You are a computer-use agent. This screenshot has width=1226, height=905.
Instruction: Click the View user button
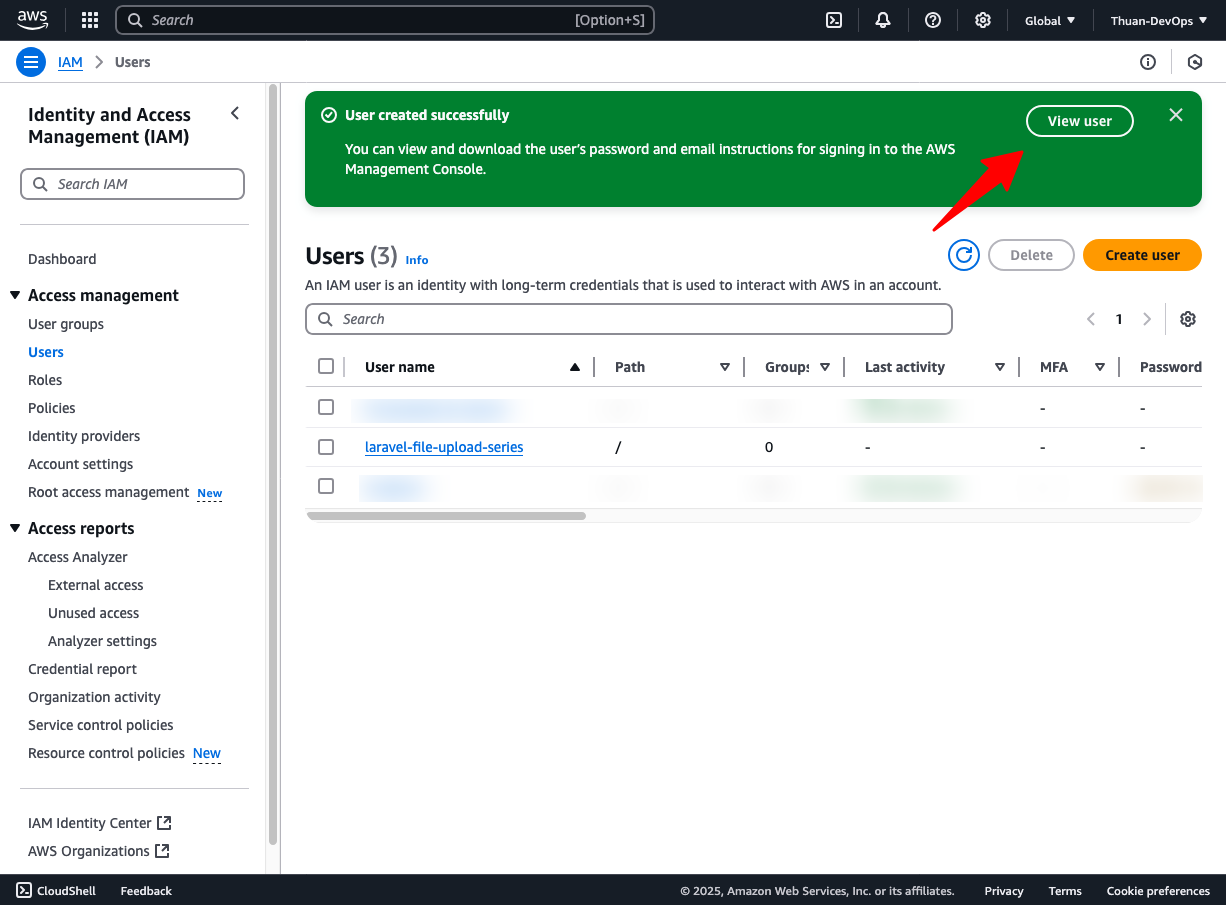(x=1079, y=121)
